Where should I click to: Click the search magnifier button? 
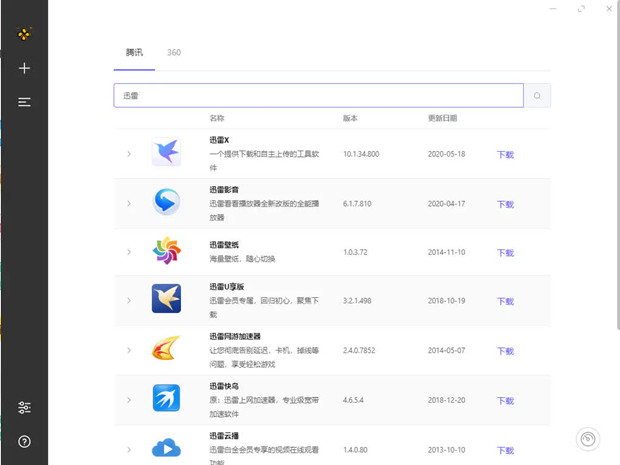(x=537, y=95)
